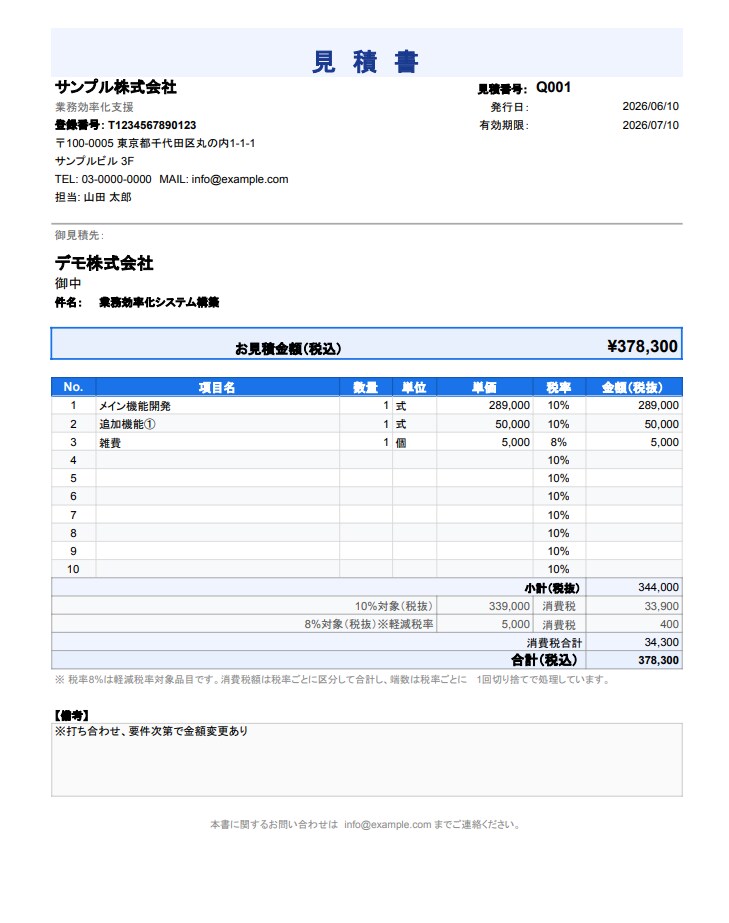This screenshot has height=923, width=729.
Task: Select the 8% consumption tax 400
Action: [x=670, y=625]
